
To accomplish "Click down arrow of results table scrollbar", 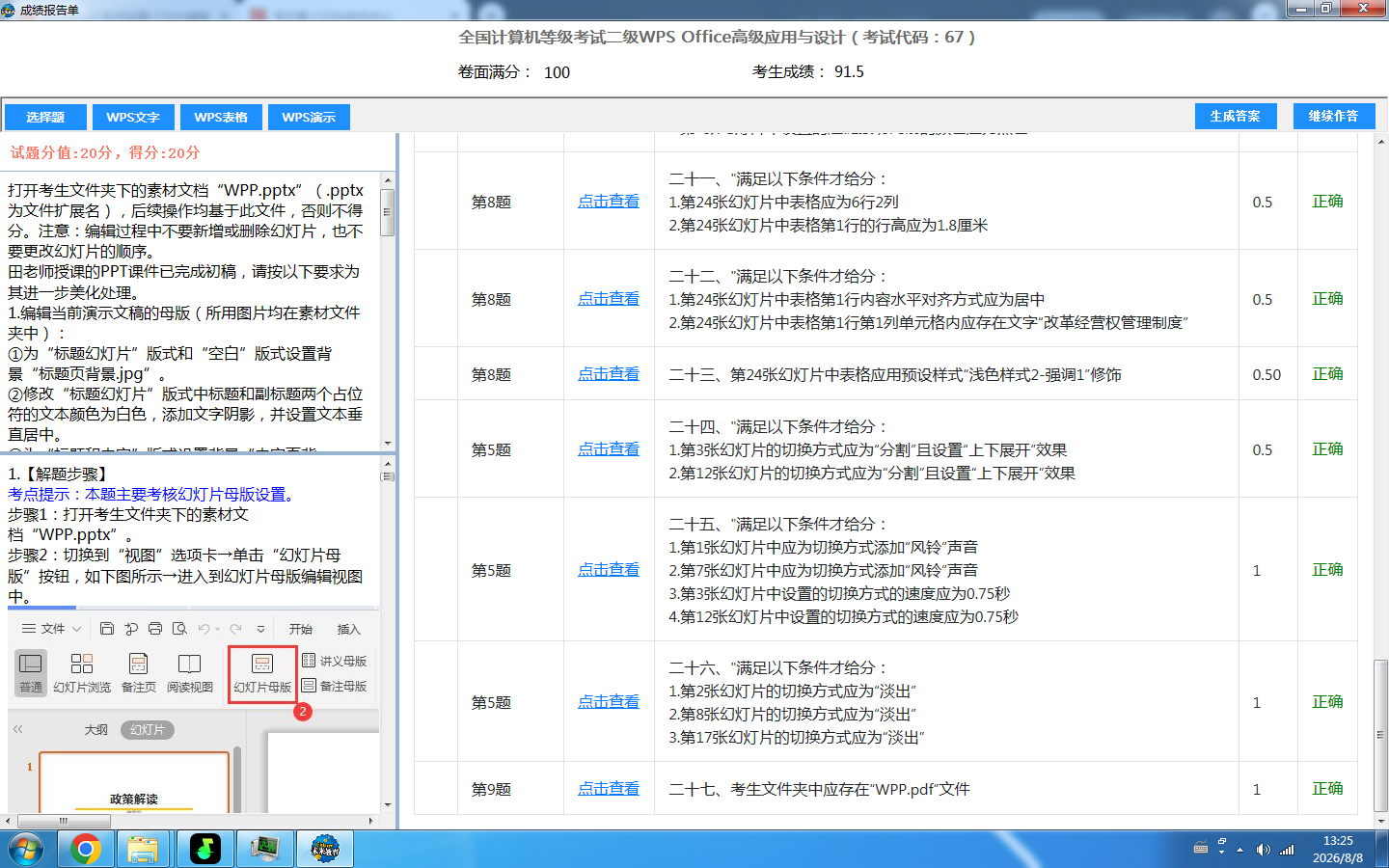I will (1381, 821).
